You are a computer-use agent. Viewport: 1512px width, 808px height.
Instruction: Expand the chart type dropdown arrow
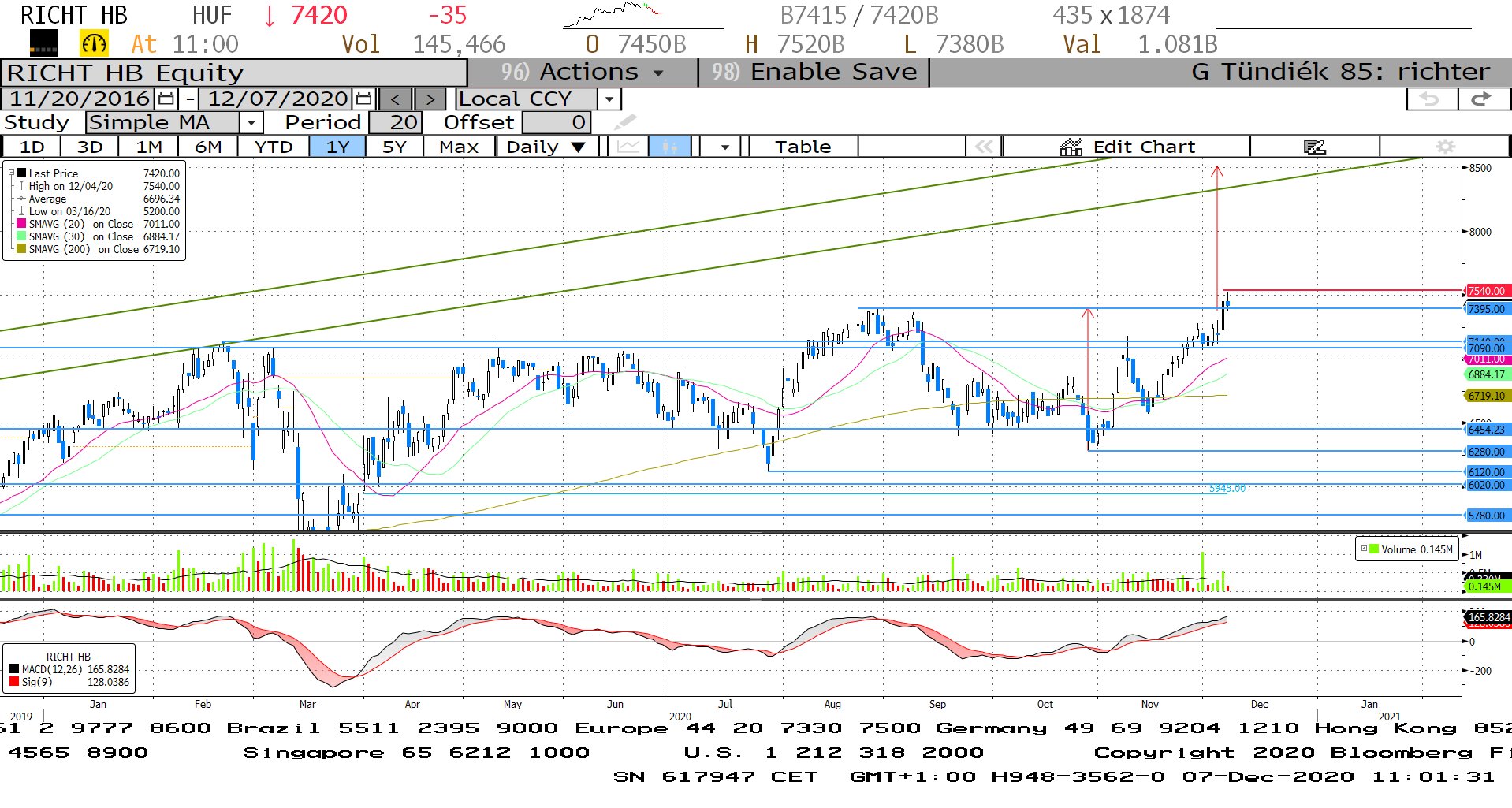pyautogui.click(x=724, y=147)
